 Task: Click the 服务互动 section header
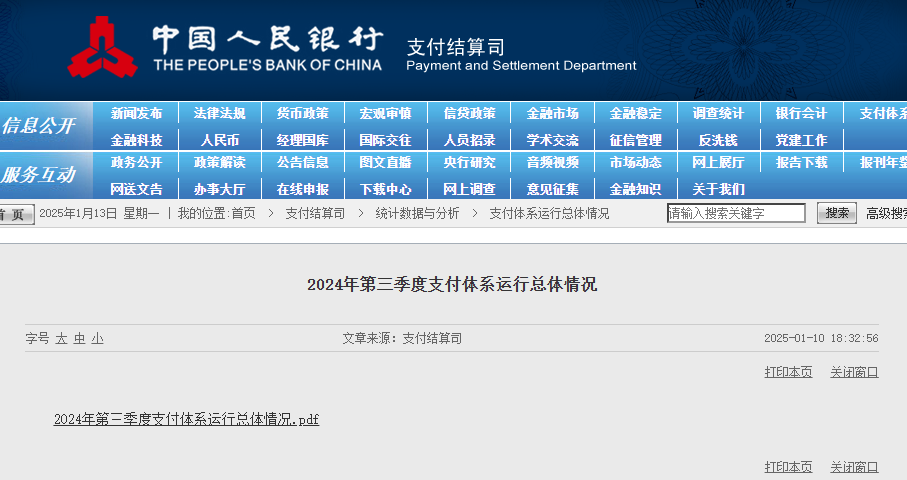[x=39, y=175]
